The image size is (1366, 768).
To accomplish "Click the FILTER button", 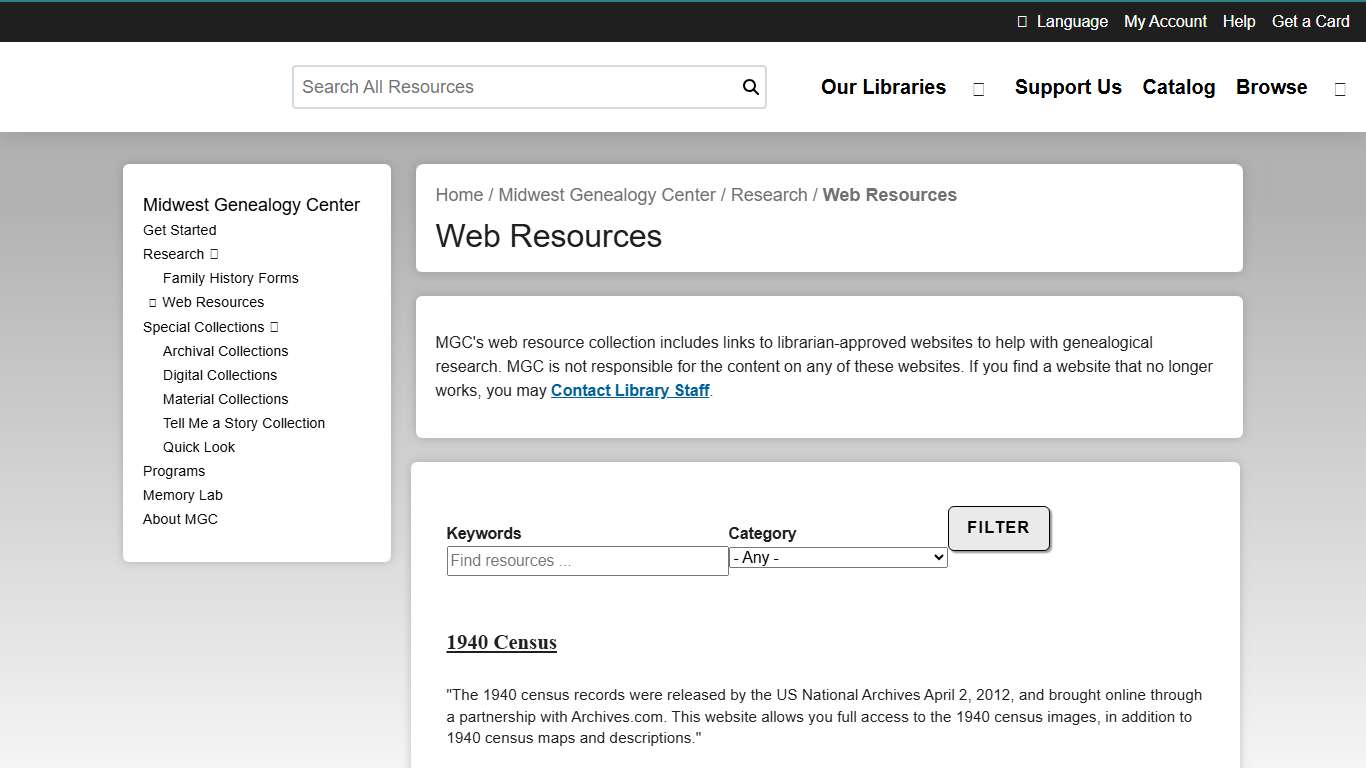I will coord(998,528).
